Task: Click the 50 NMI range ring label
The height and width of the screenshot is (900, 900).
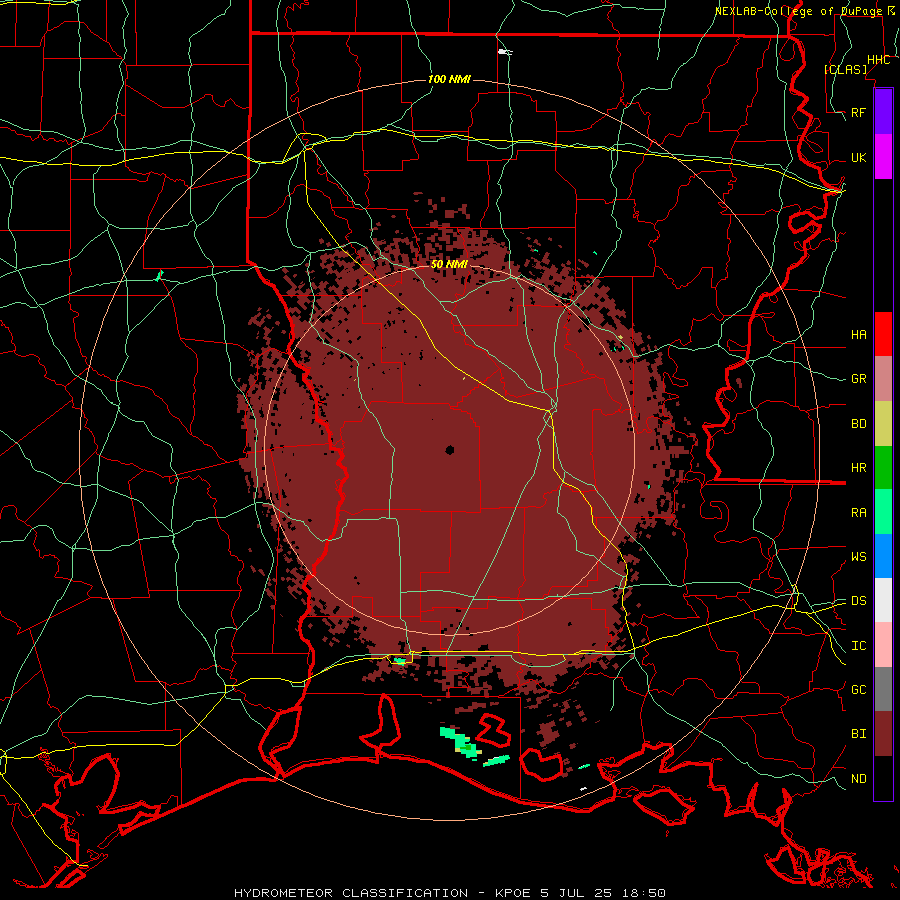Action: (449, 264)
